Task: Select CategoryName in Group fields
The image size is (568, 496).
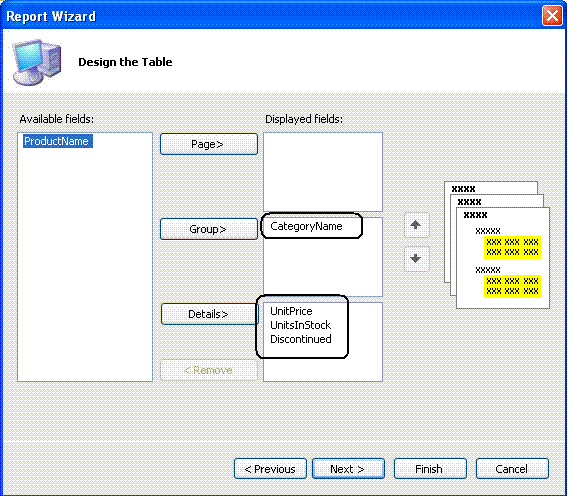Action: coord(306,226)
